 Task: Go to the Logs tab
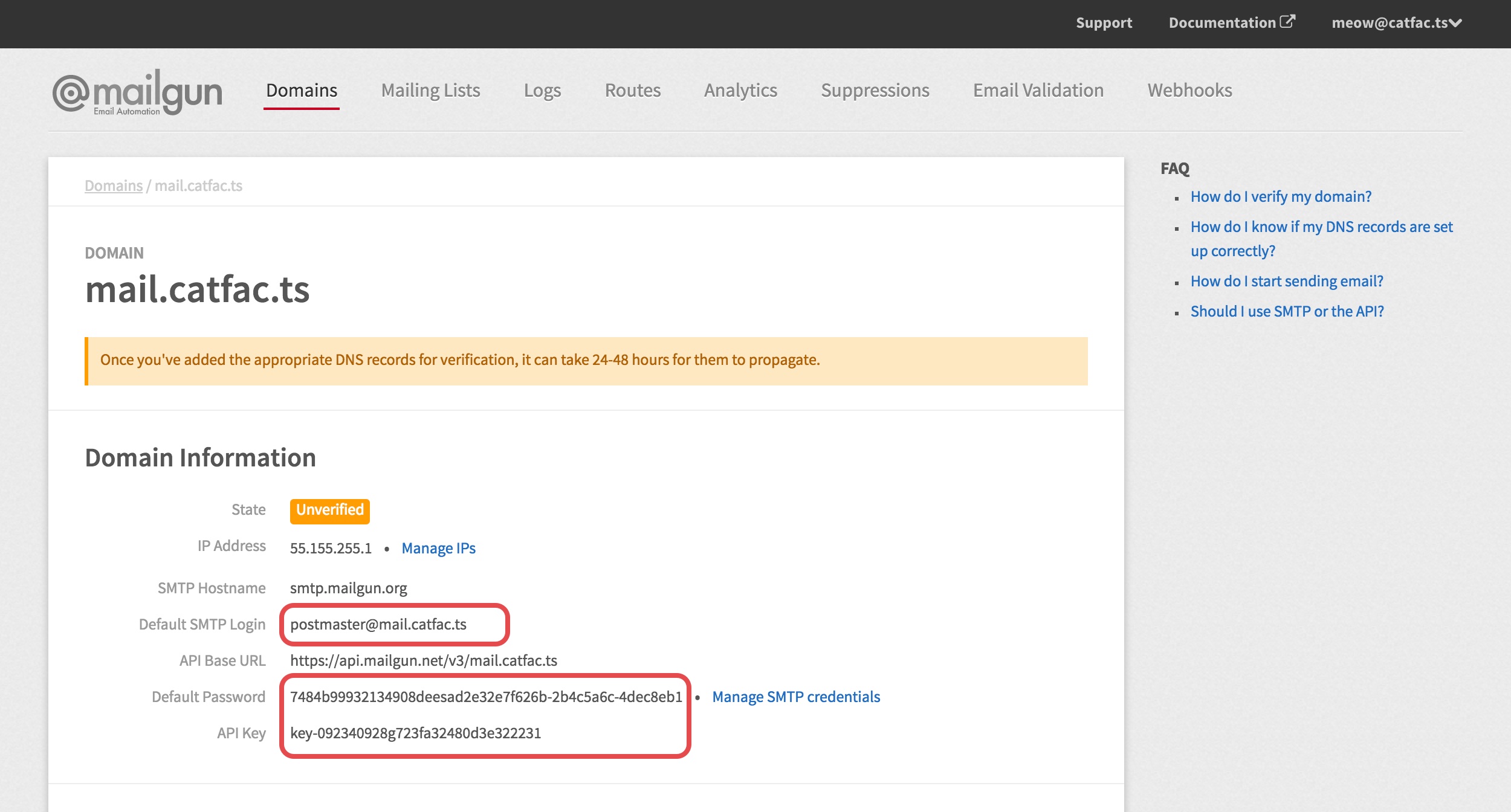pyautogui.click(x=542, y=91)
